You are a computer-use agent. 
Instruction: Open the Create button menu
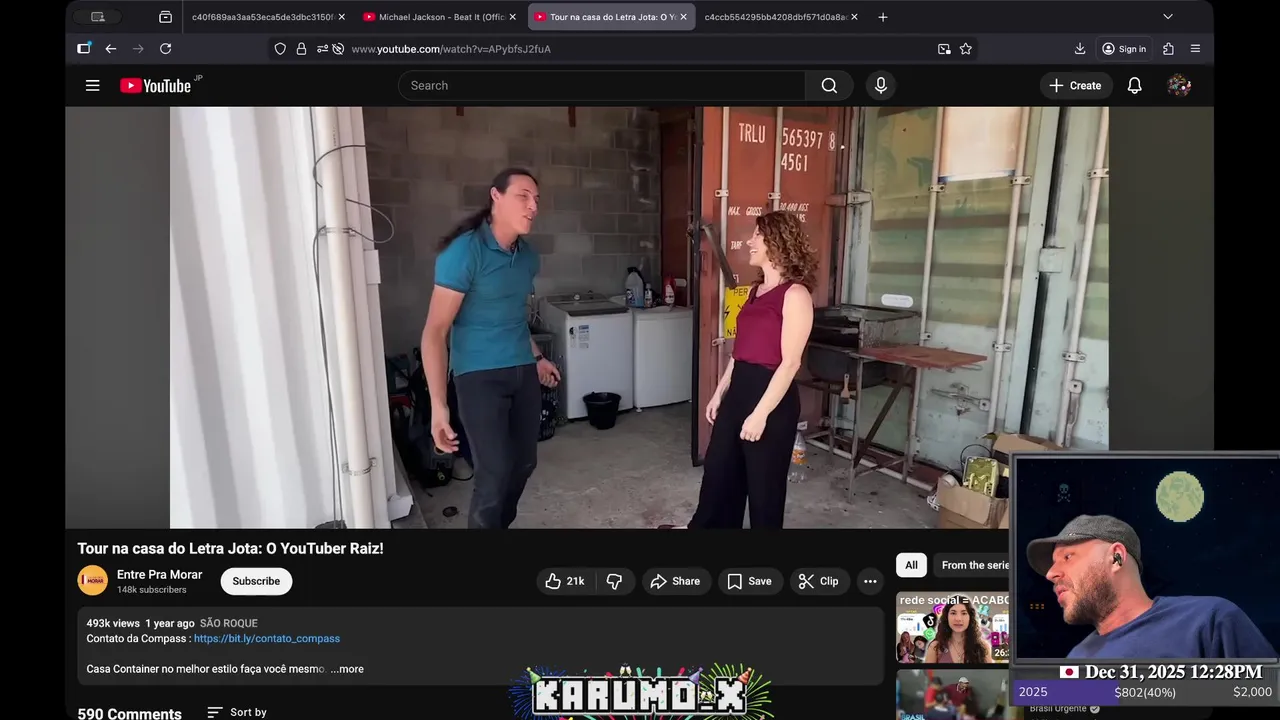tap(1075, 86)
